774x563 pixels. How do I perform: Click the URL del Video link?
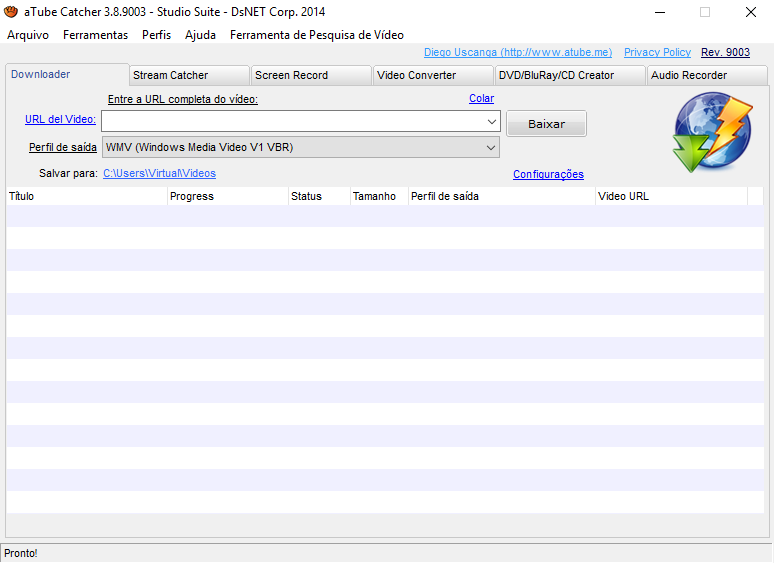60,119
